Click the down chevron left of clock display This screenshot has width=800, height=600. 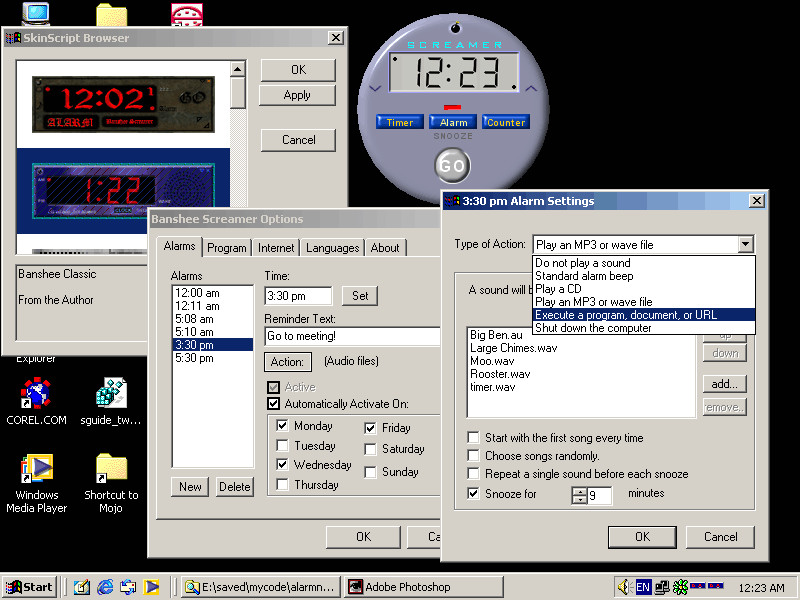coord(376,88)
